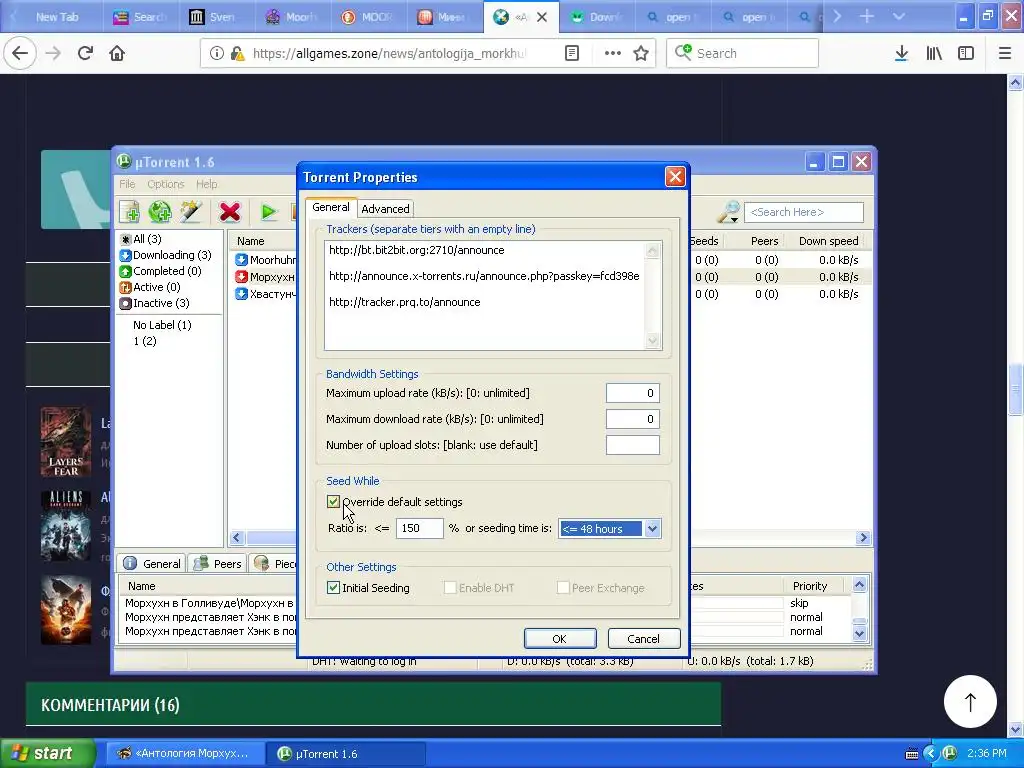Click the No Label (1) entry

162,325
